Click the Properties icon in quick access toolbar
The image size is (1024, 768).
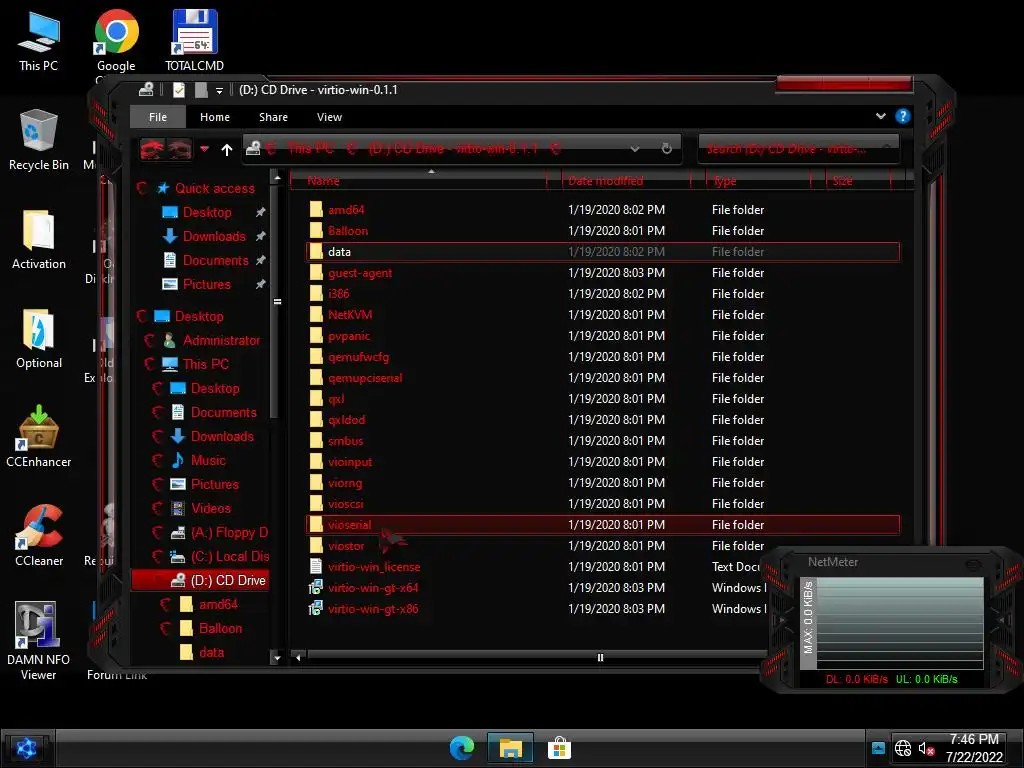point(178,90)
